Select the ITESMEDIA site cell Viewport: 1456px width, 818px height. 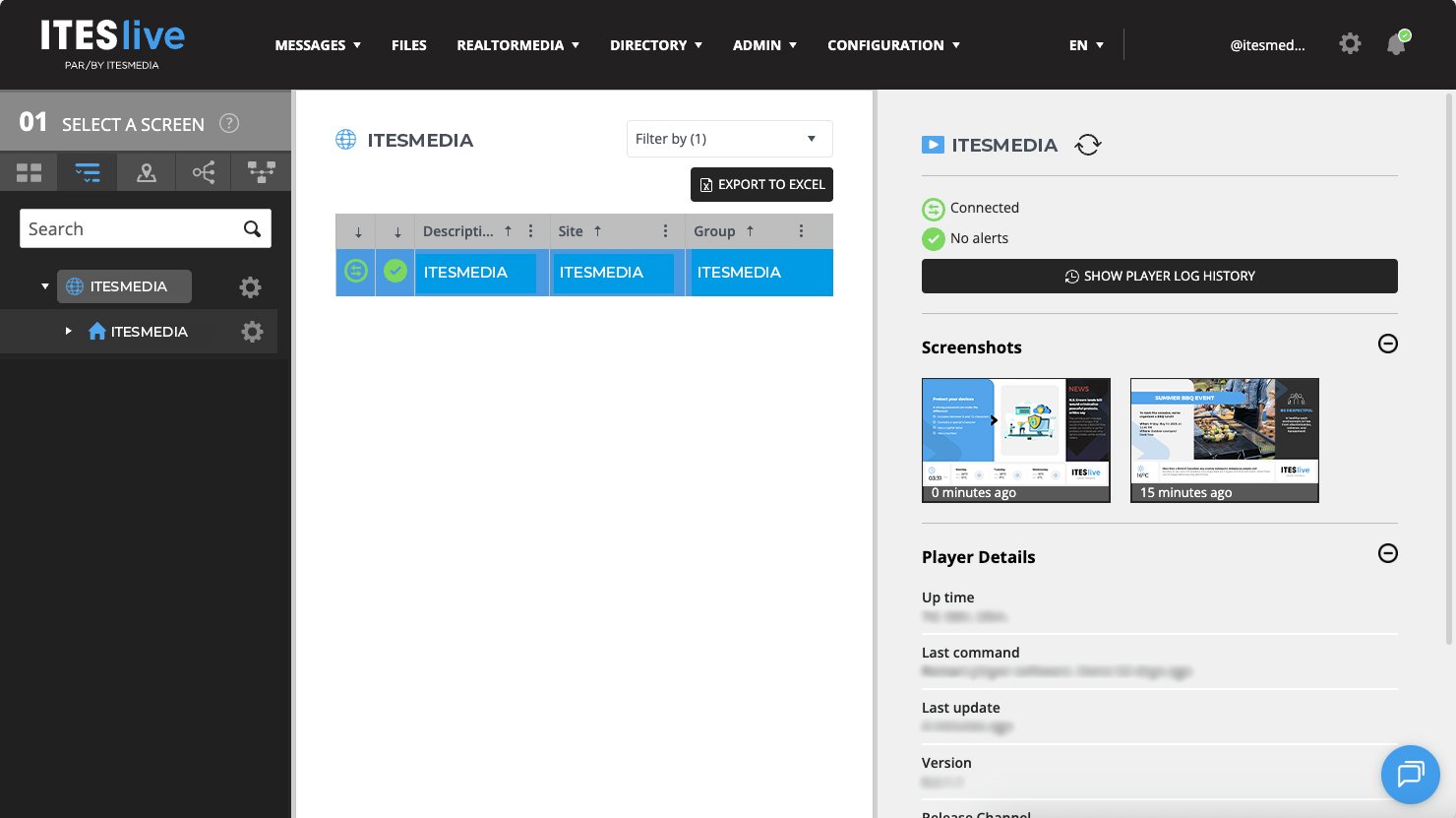[x=614, y=273]
